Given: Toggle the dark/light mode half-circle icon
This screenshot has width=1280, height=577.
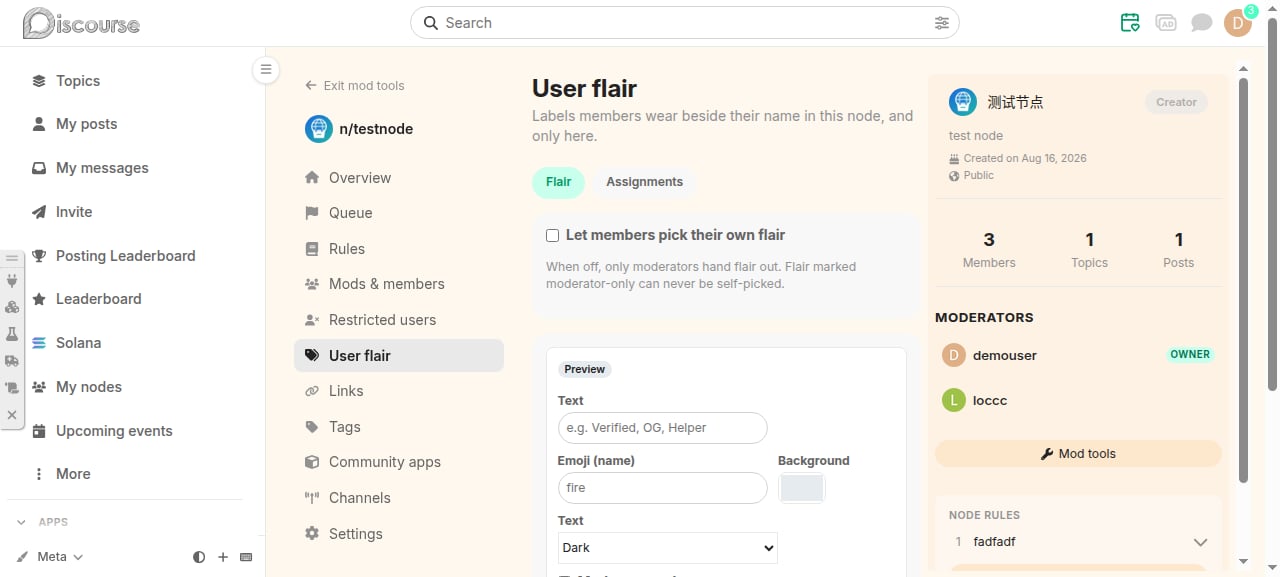Looking at the screenshot, I should (199, 557).
